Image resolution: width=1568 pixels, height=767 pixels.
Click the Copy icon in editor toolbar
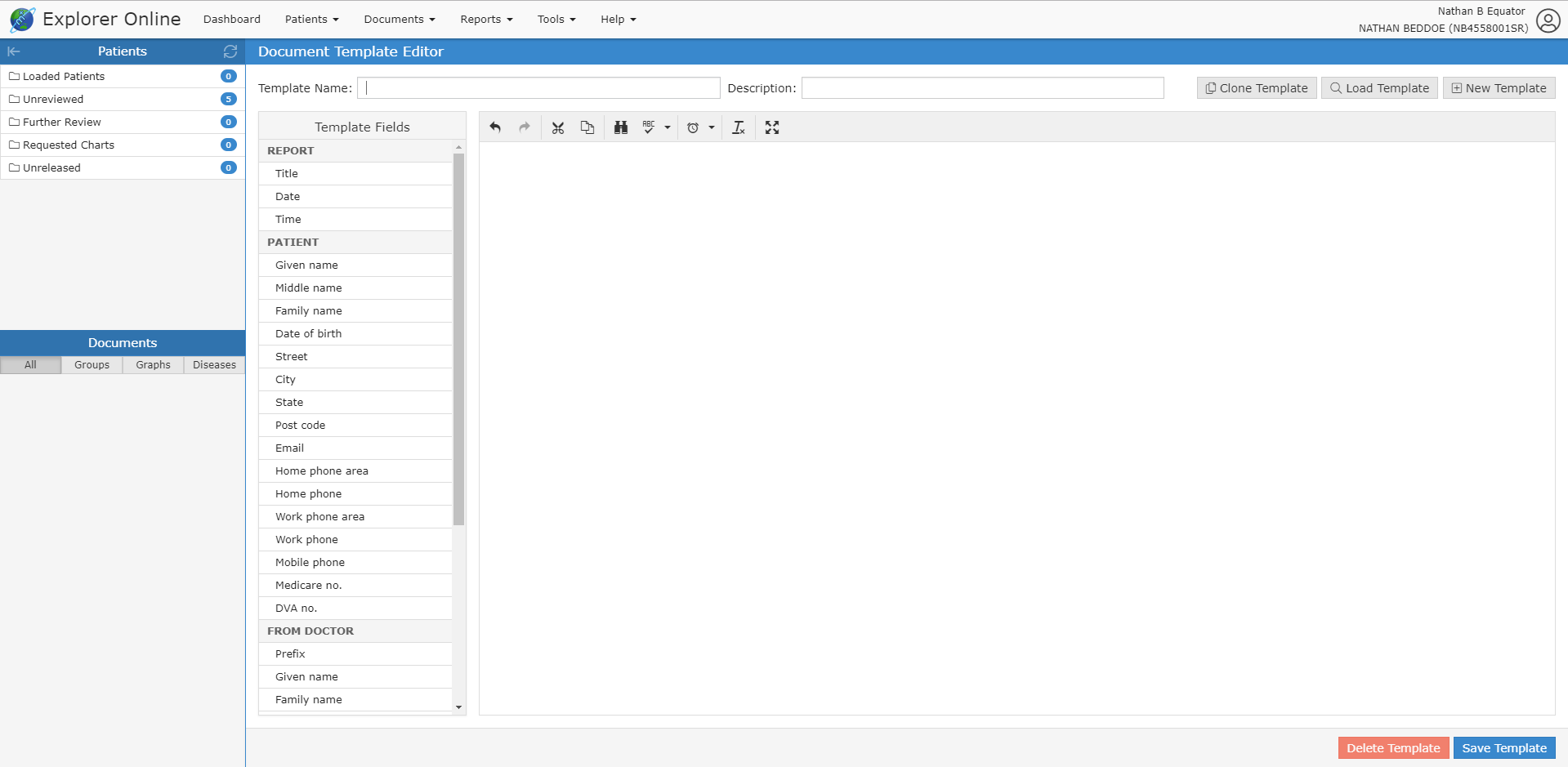[x=587, y=127]
